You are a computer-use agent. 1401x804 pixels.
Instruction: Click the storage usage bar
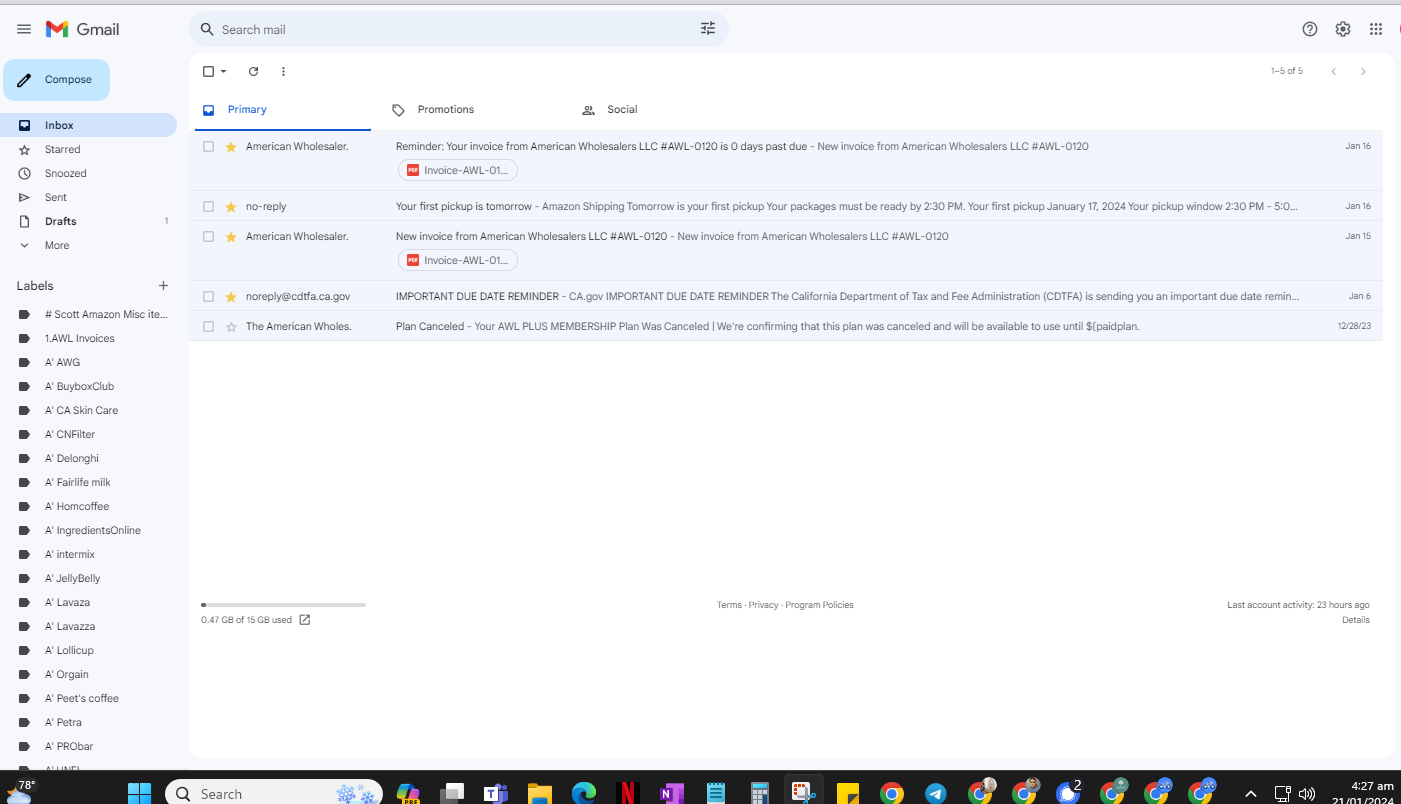(283, 605)
